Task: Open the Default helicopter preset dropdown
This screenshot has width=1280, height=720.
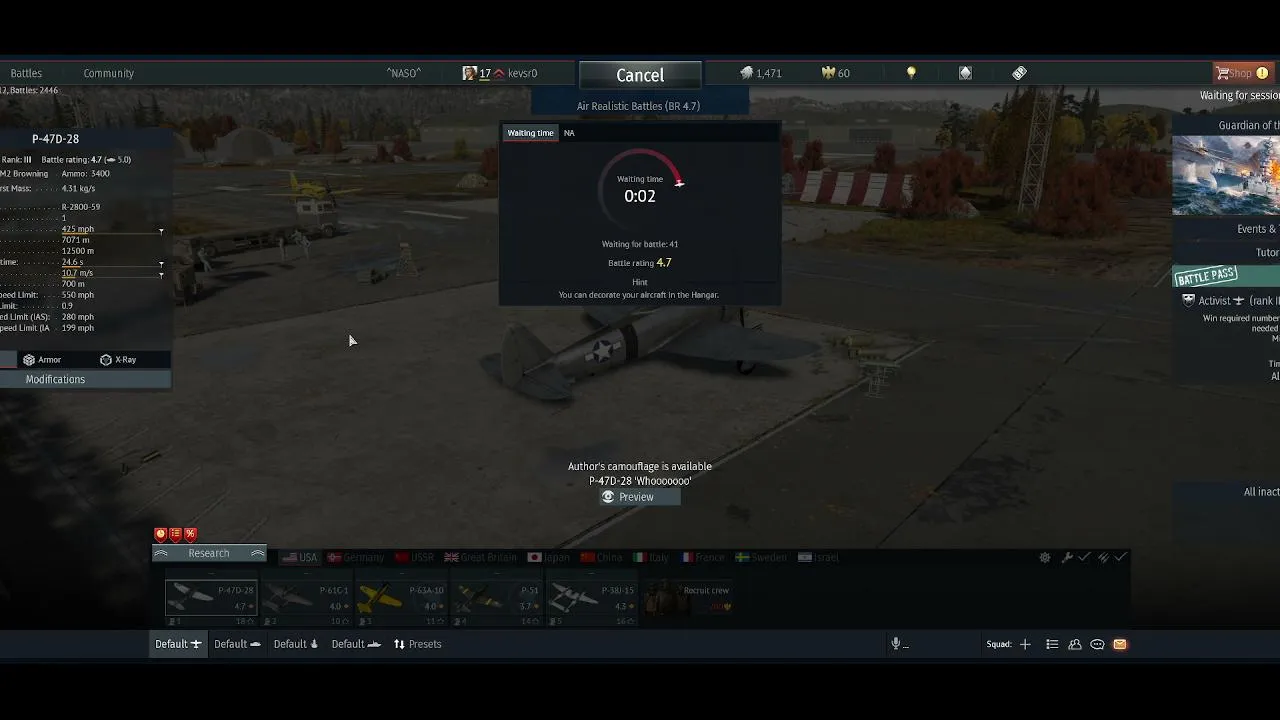Action: 296,644
